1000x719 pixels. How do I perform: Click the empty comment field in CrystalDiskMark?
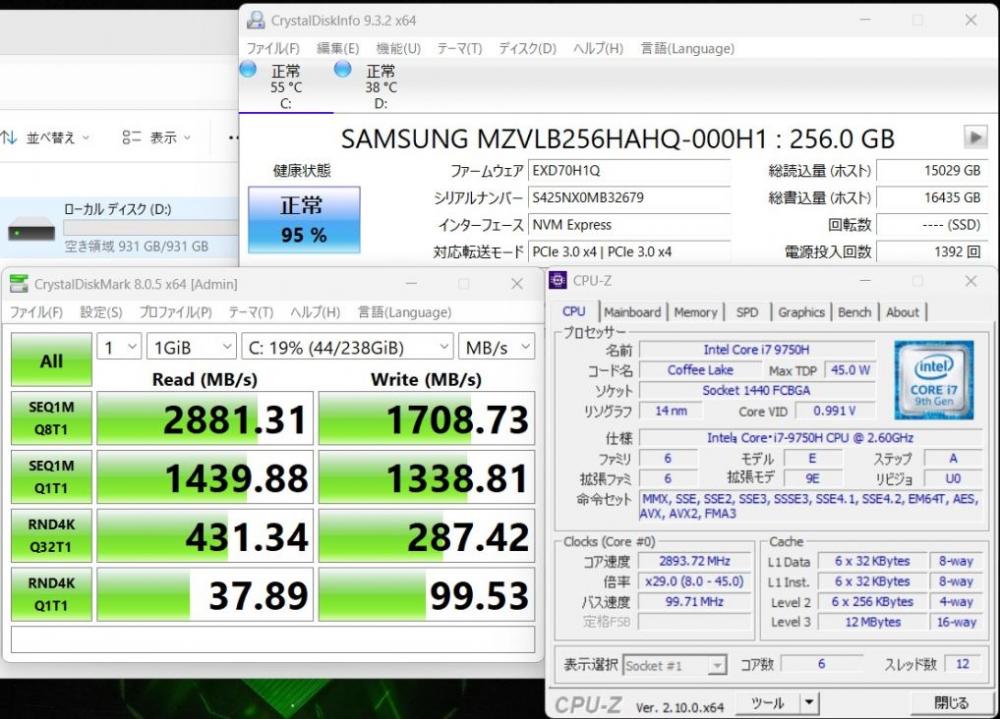(x=273, y=639)
